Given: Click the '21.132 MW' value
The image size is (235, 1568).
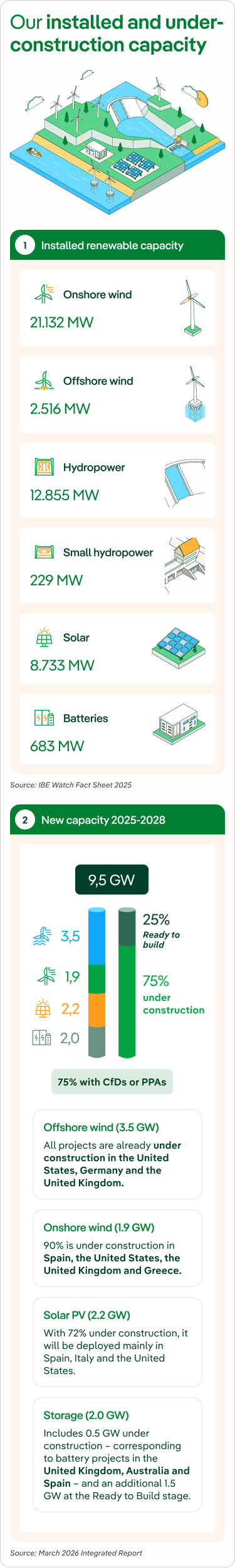Looking at the screenshot, I should click(x=61, y=322).
